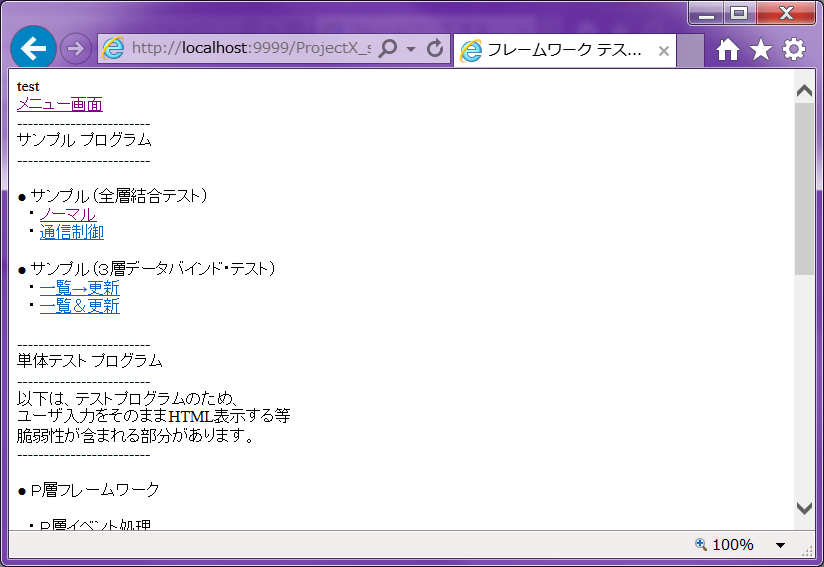Click the Forward navigation arrow

(75, 48)
